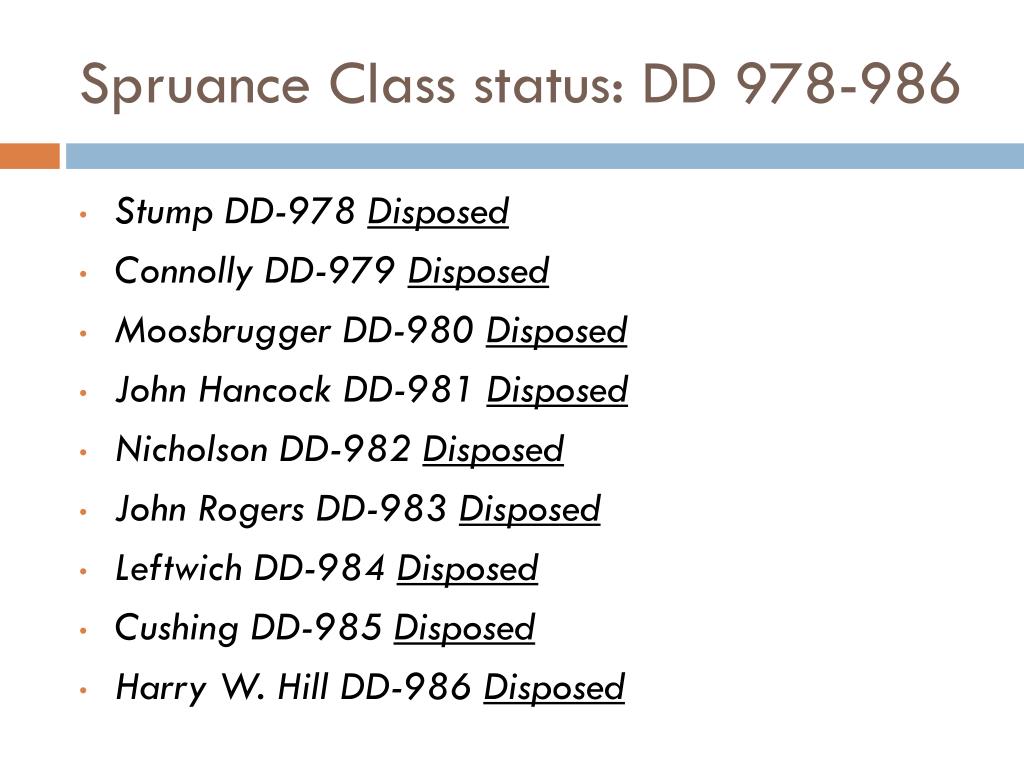Select the Disposed link for Nicholson DD-982

[x=493, y=450]
